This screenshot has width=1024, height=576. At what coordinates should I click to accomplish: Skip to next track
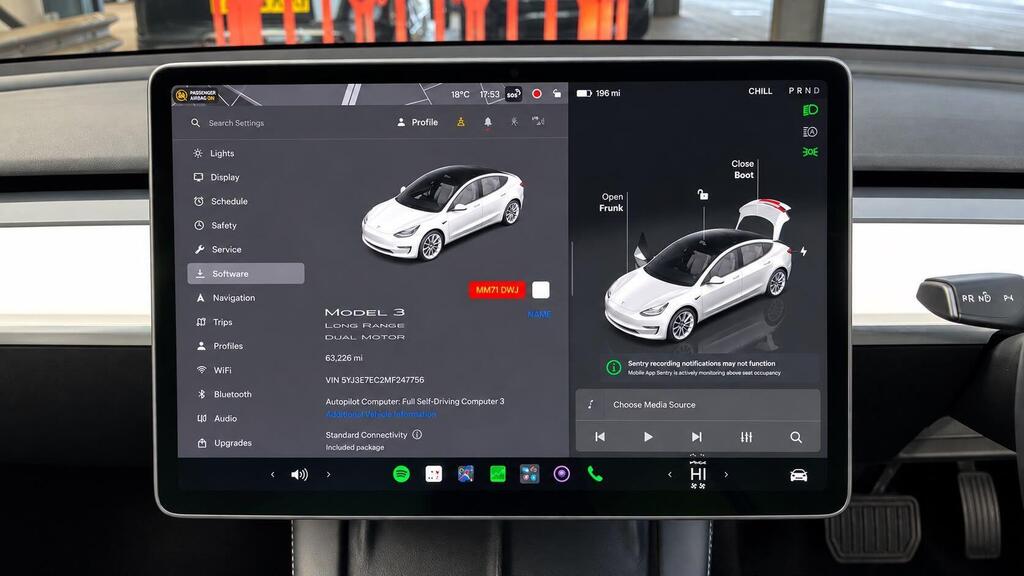pyautogui.click(x=697, y=437)
